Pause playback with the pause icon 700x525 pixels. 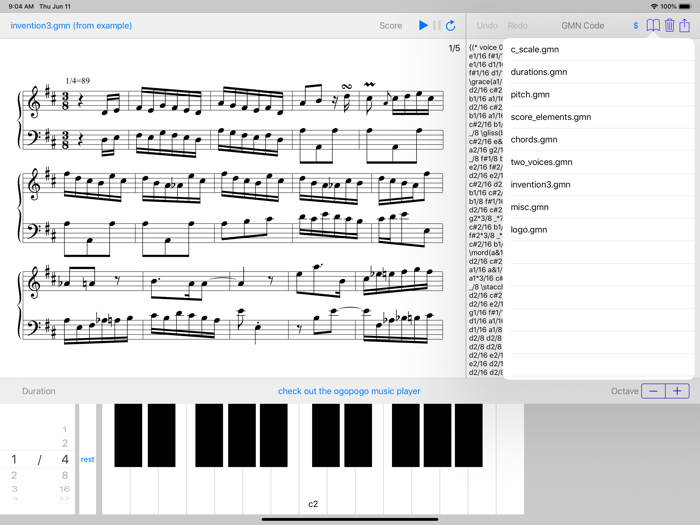point(437,25)
